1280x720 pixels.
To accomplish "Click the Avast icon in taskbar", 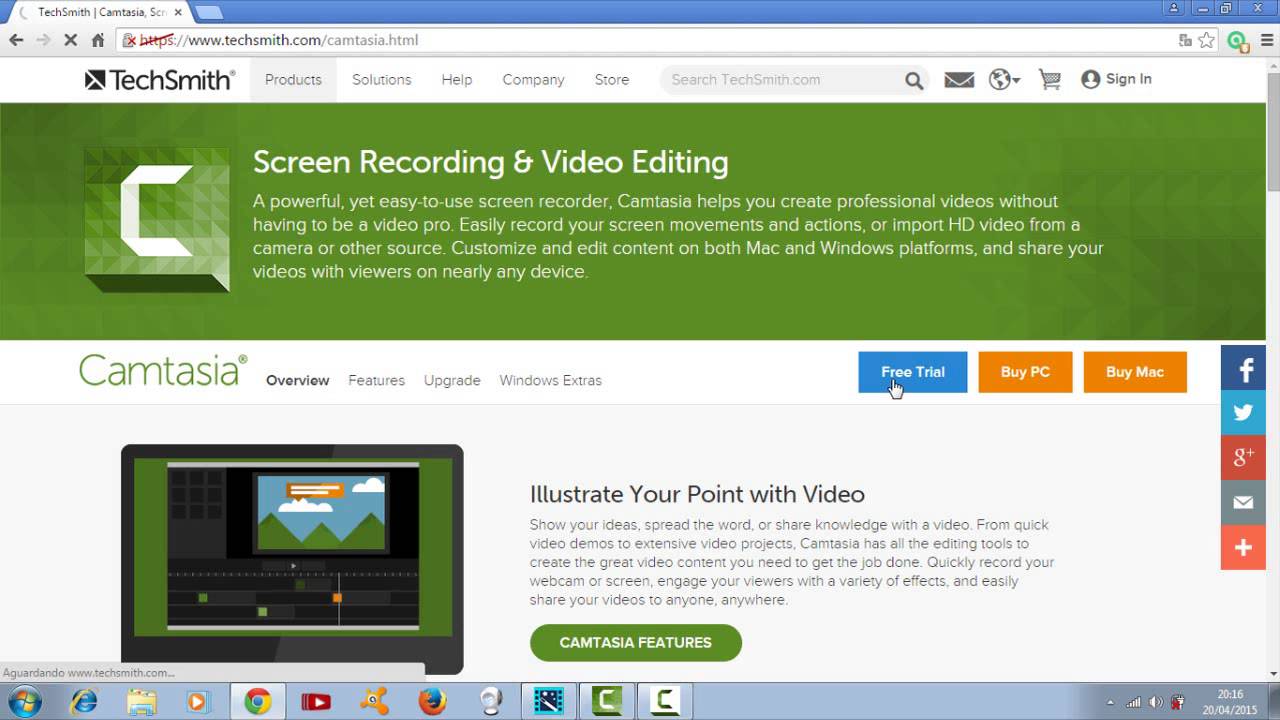I will pos(374,702).
